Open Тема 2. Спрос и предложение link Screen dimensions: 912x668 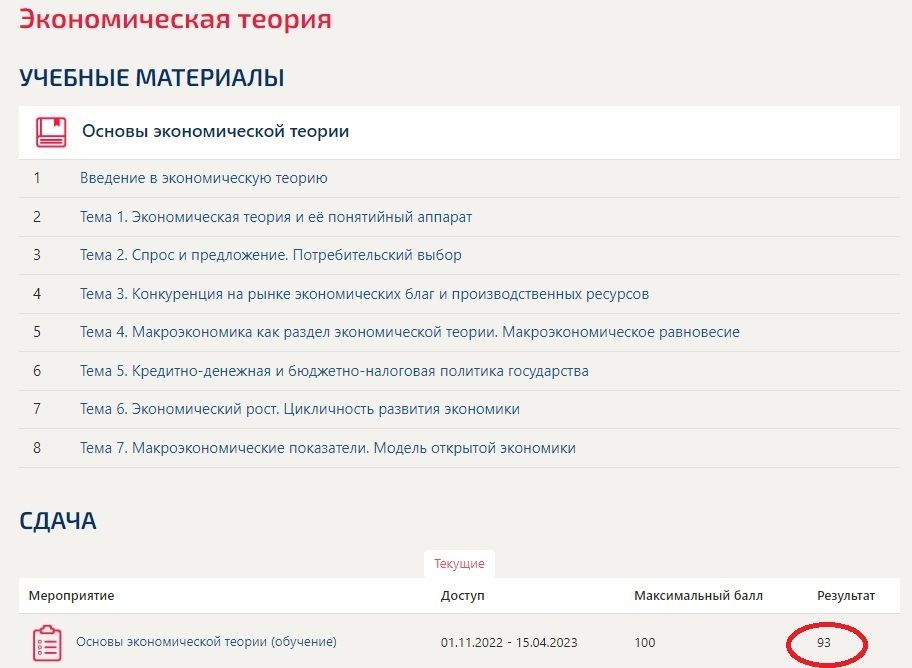click(x=270, y=255)
